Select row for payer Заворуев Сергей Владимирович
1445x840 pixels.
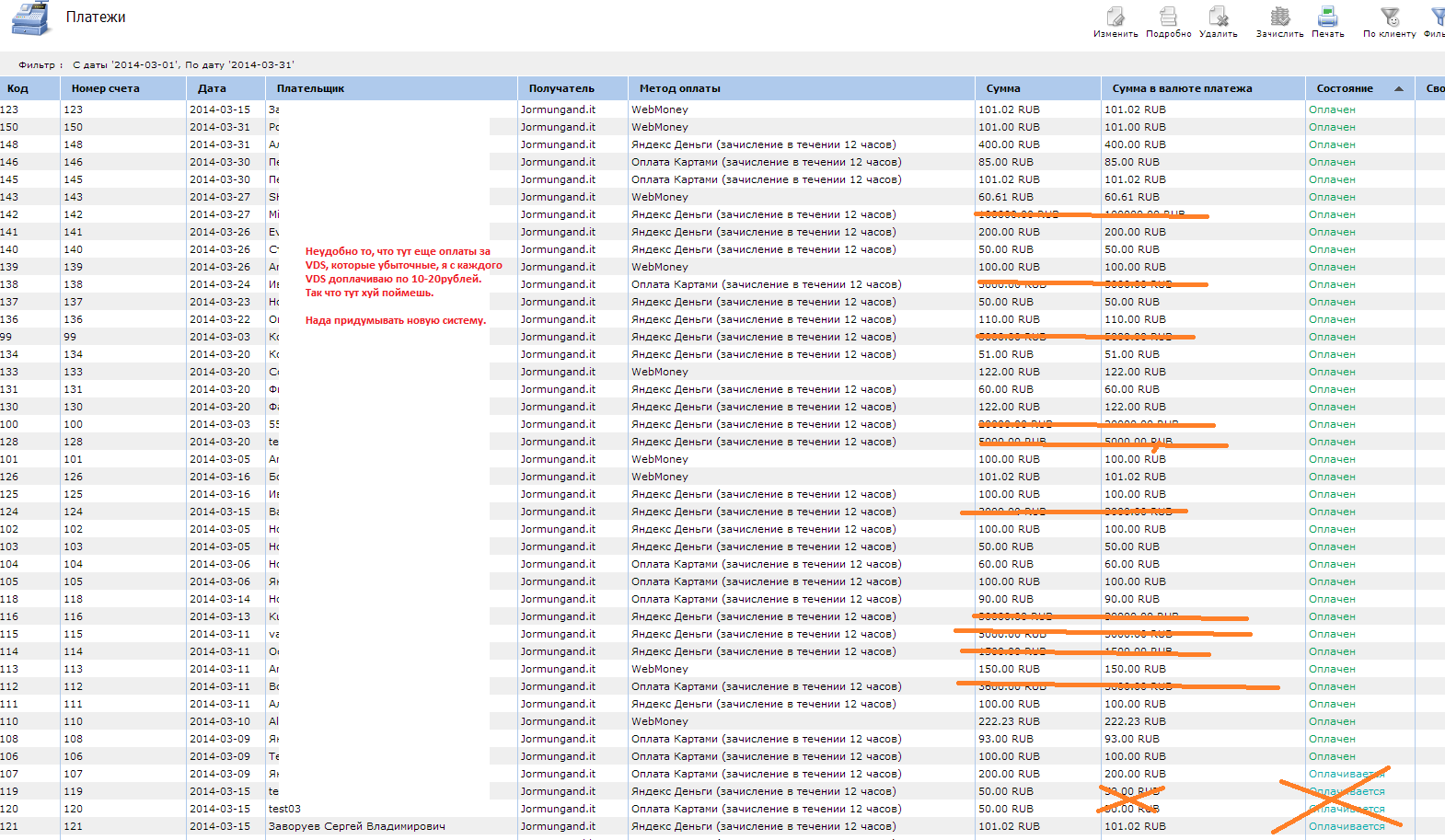356,826
